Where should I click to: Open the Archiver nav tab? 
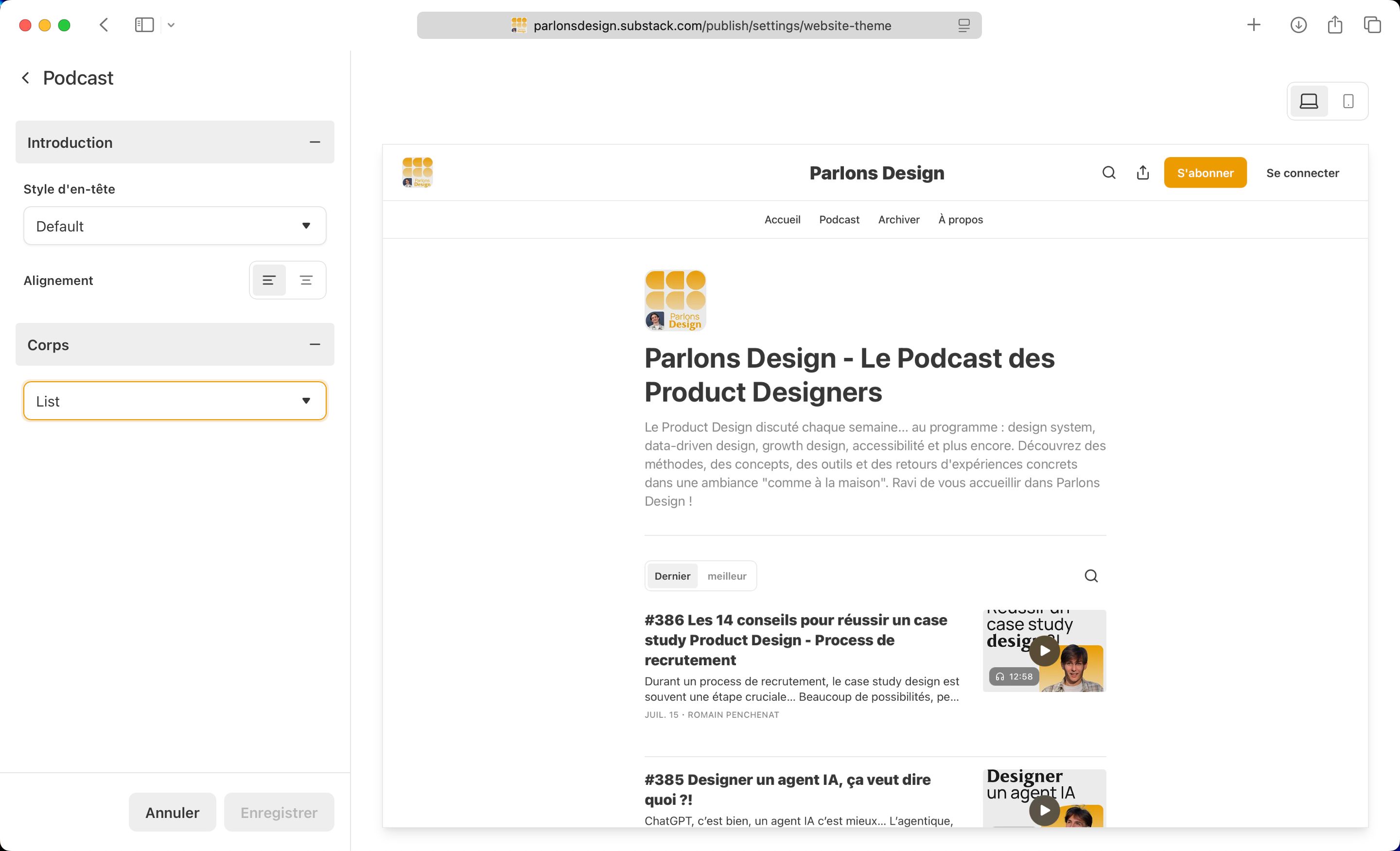(899, 219)
